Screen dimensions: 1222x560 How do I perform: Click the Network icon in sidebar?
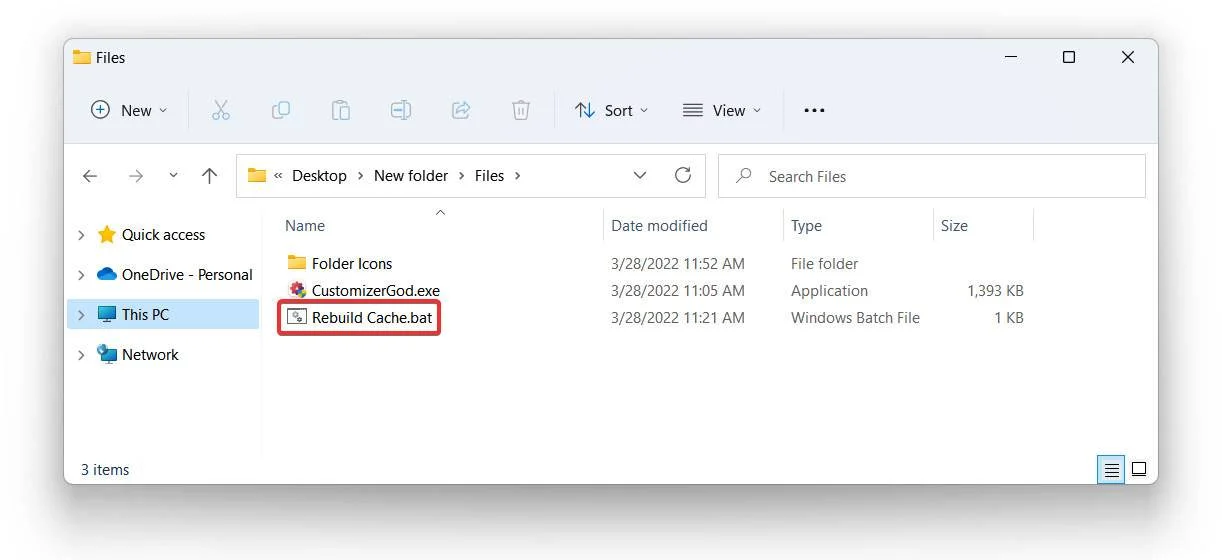(x=107, y=354)
